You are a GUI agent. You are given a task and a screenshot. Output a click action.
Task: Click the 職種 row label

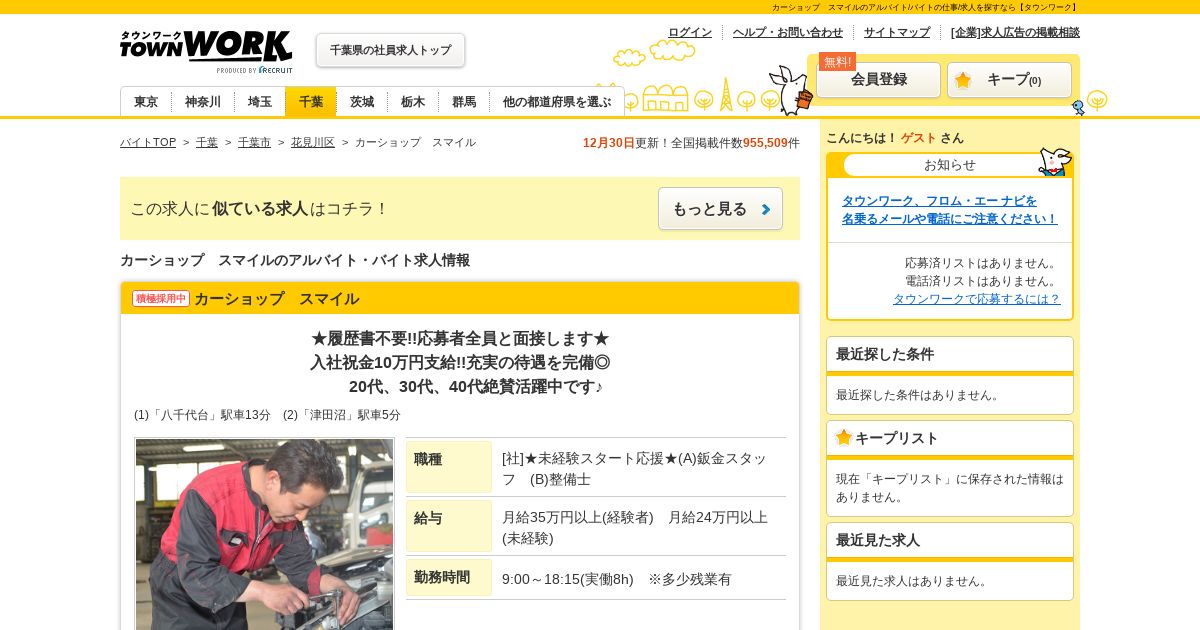click(449, 467)
